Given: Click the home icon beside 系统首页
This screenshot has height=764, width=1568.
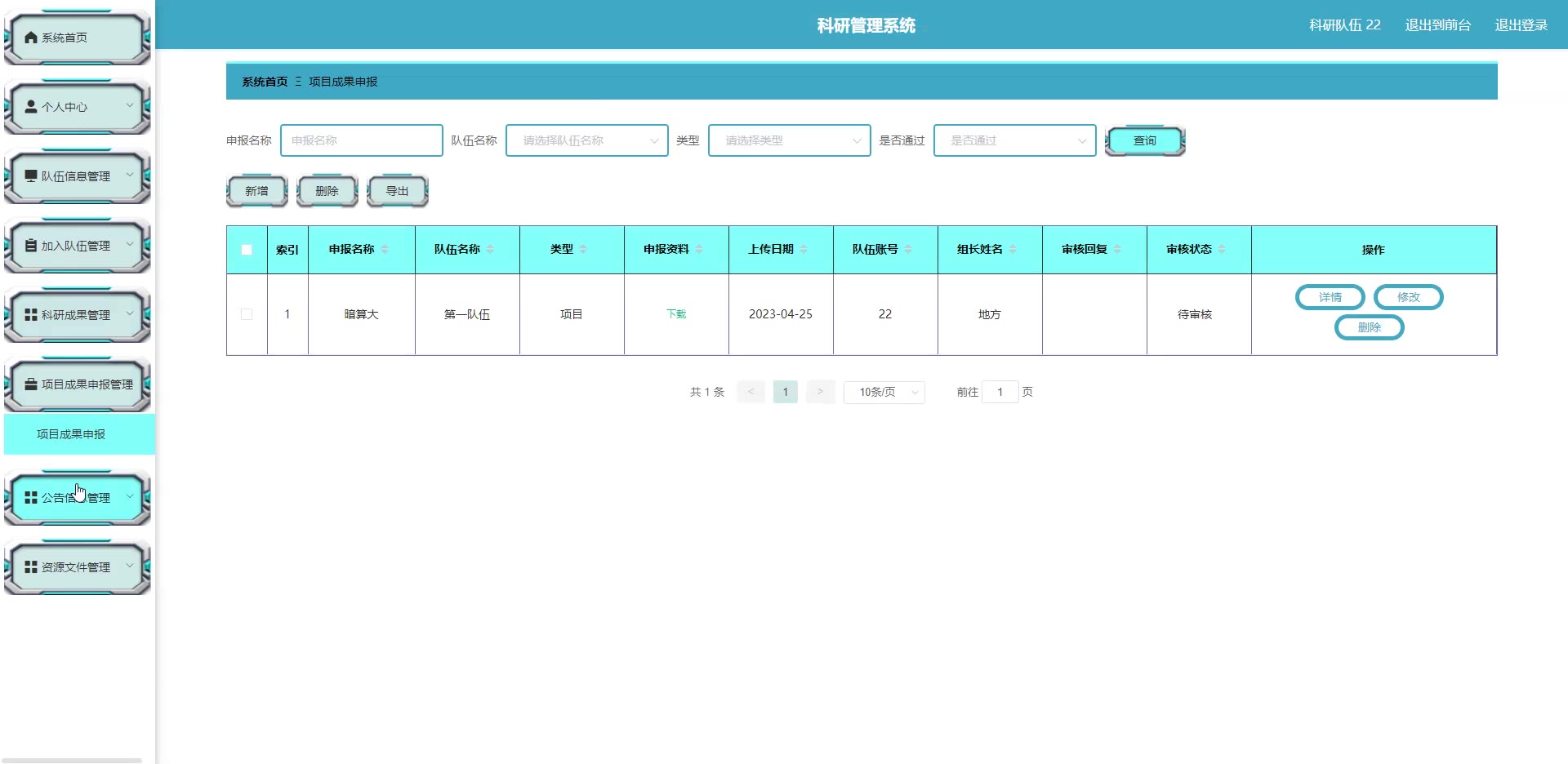Looking at the screenshot, I should click(x=31, y=38).
